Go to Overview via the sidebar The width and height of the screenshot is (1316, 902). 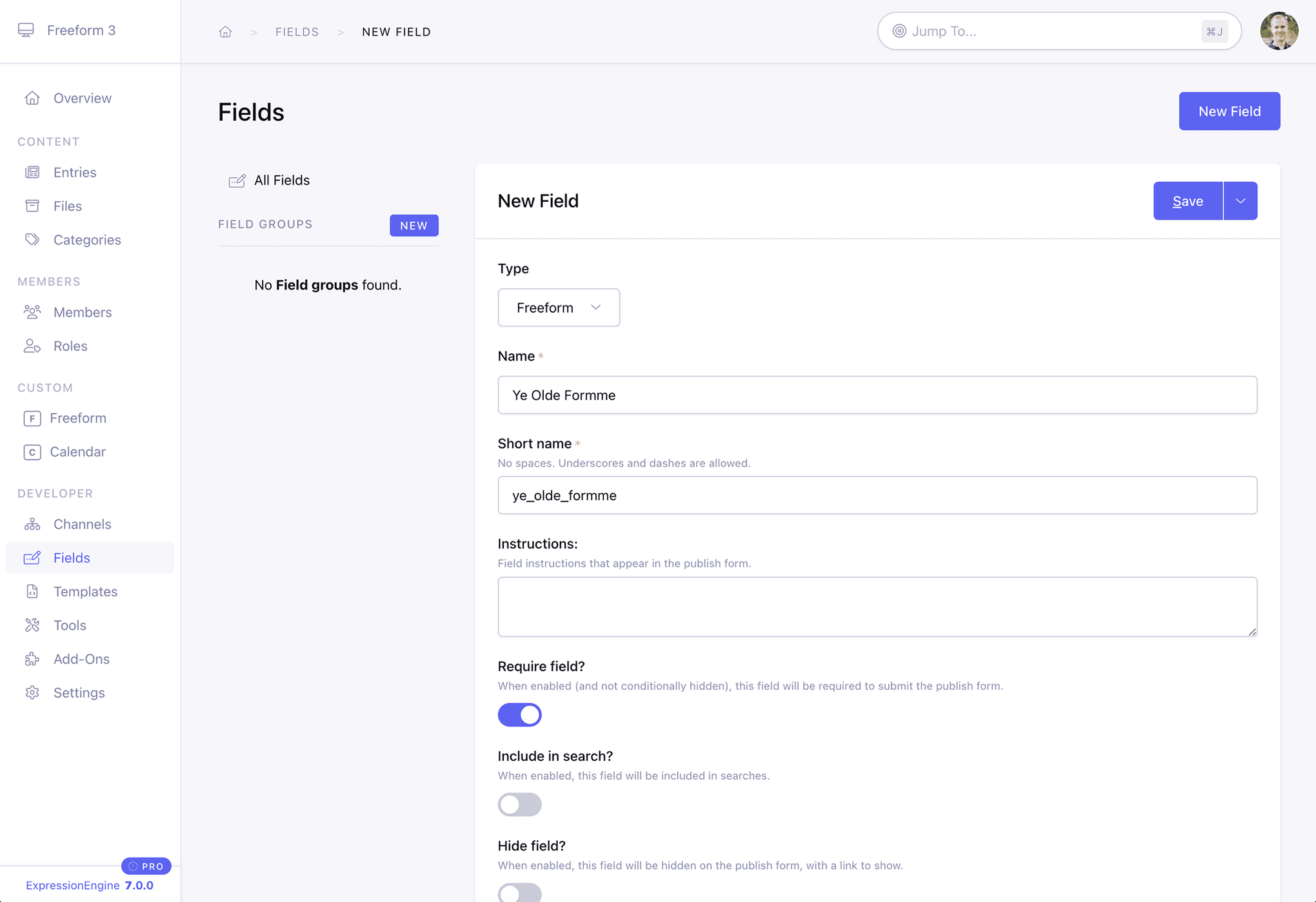point(82,98)
